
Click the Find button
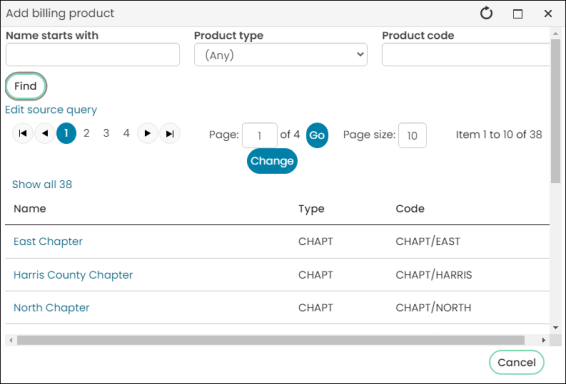click(x=26, y=86)
